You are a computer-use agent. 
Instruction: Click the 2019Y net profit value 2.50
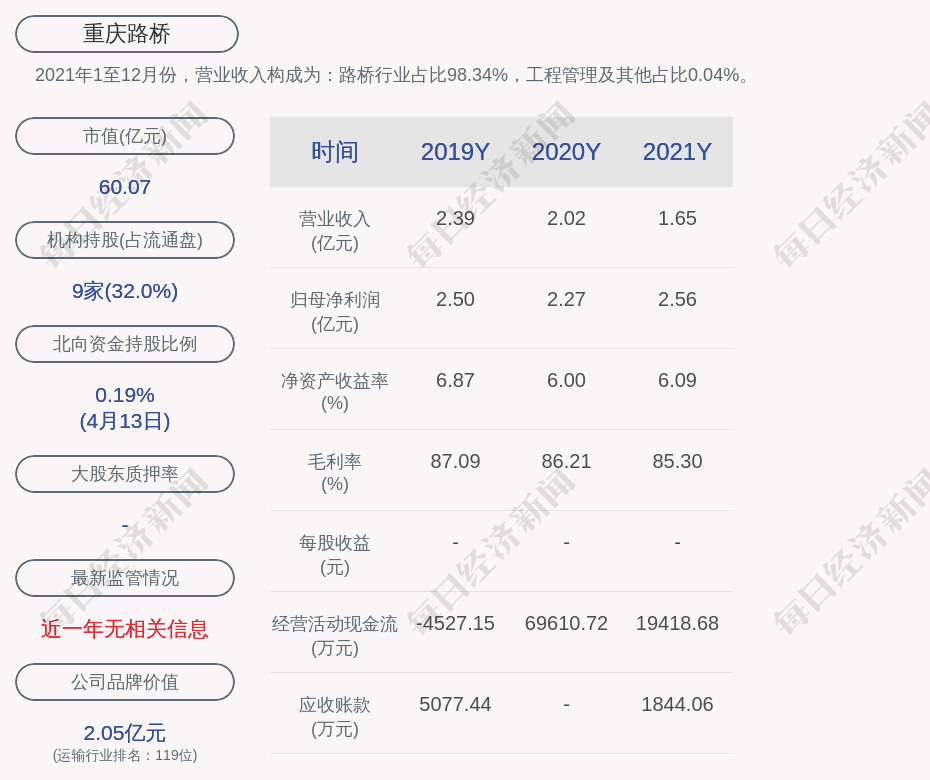(455, 300)
